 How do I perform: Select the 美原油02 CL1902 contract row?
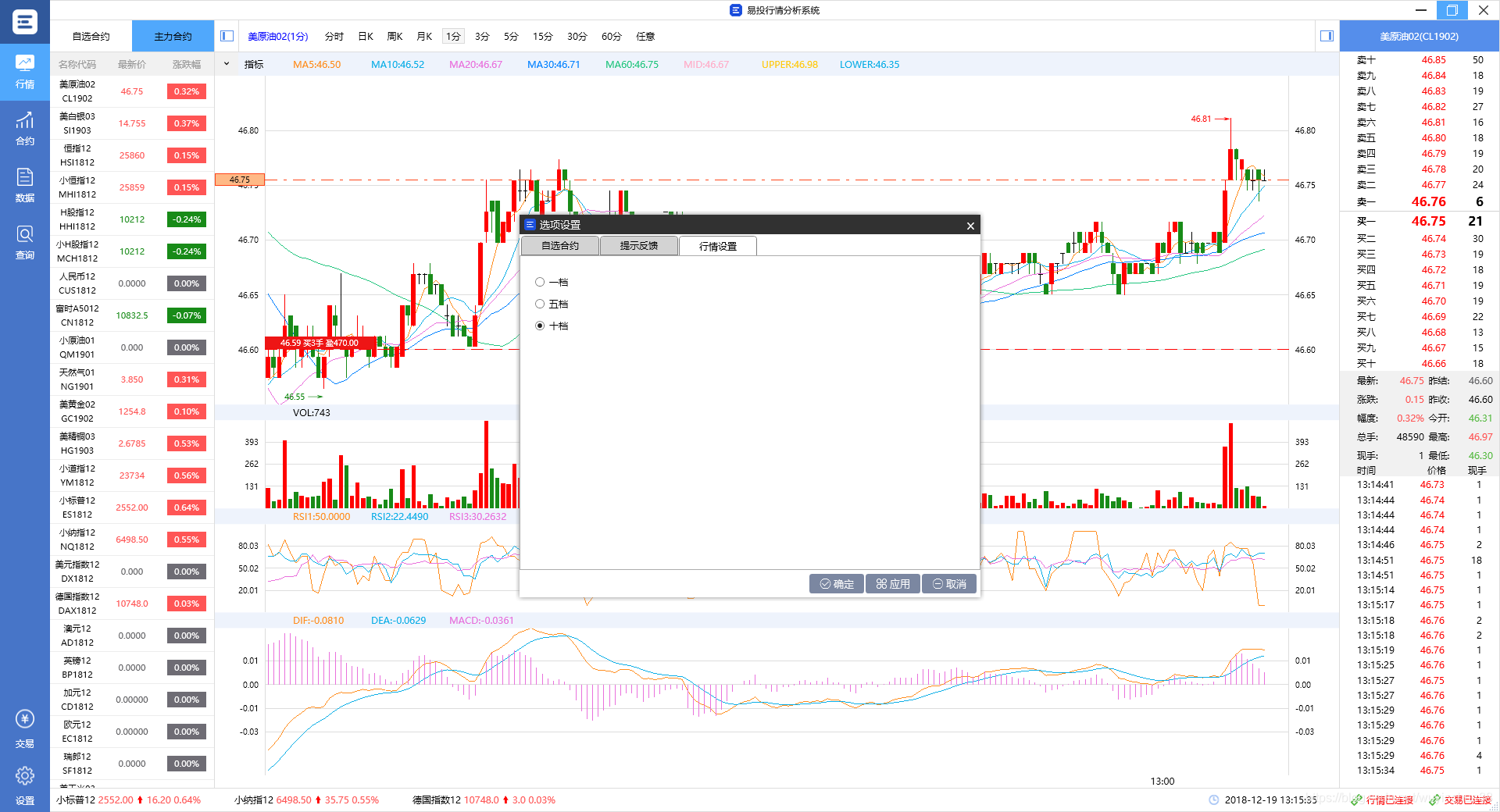[132, 91]
